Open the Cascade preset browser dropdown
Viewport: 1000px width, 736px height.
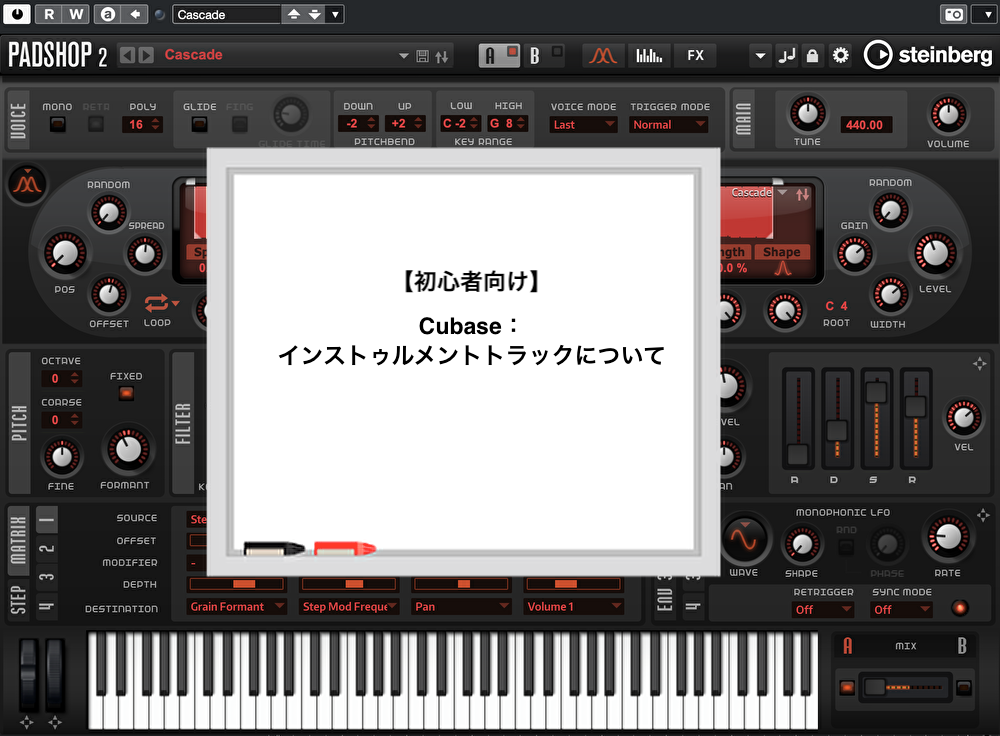pos(404,56)
